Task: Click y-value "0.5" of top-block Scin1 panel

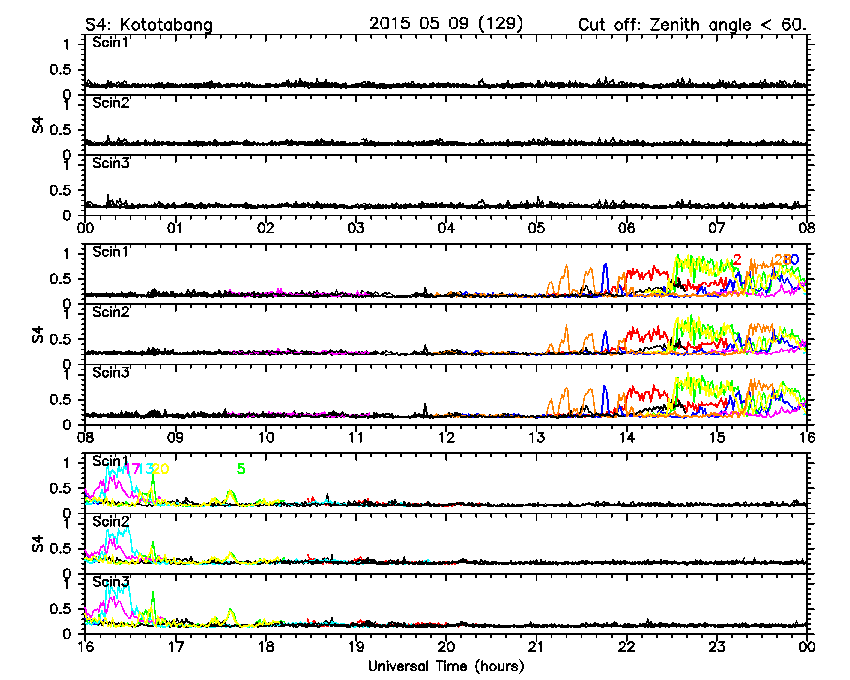Action: pyautogui.click(x=60, y=70)
